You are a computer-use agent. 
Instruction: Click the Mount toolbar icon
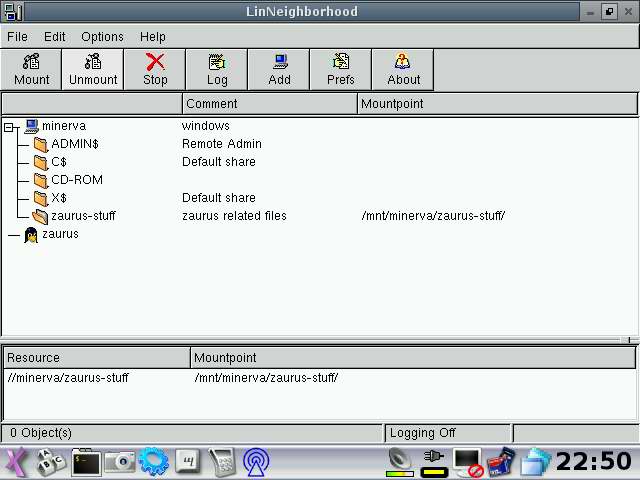pos(31,70)
